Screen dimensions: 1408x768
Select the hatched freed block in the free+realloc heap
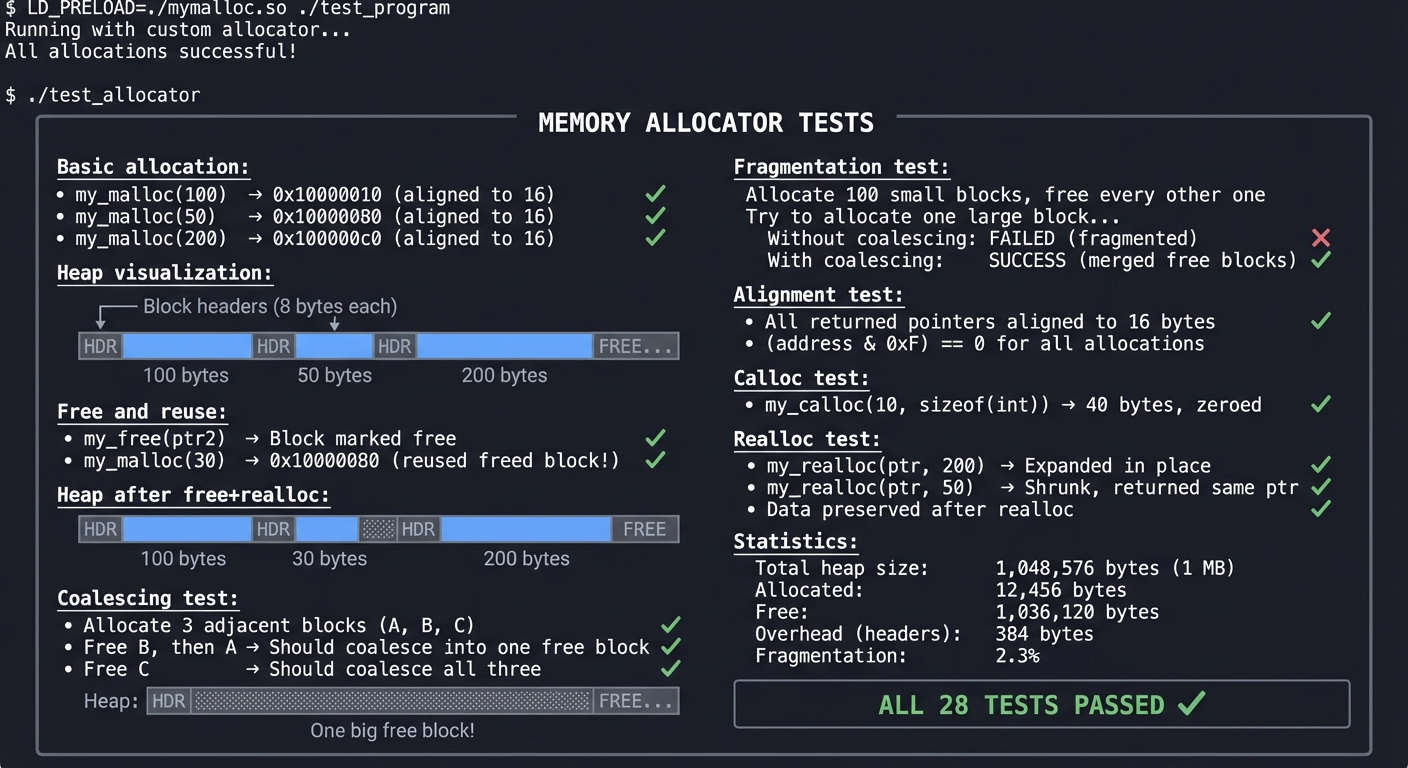click(x=380, y=528)
